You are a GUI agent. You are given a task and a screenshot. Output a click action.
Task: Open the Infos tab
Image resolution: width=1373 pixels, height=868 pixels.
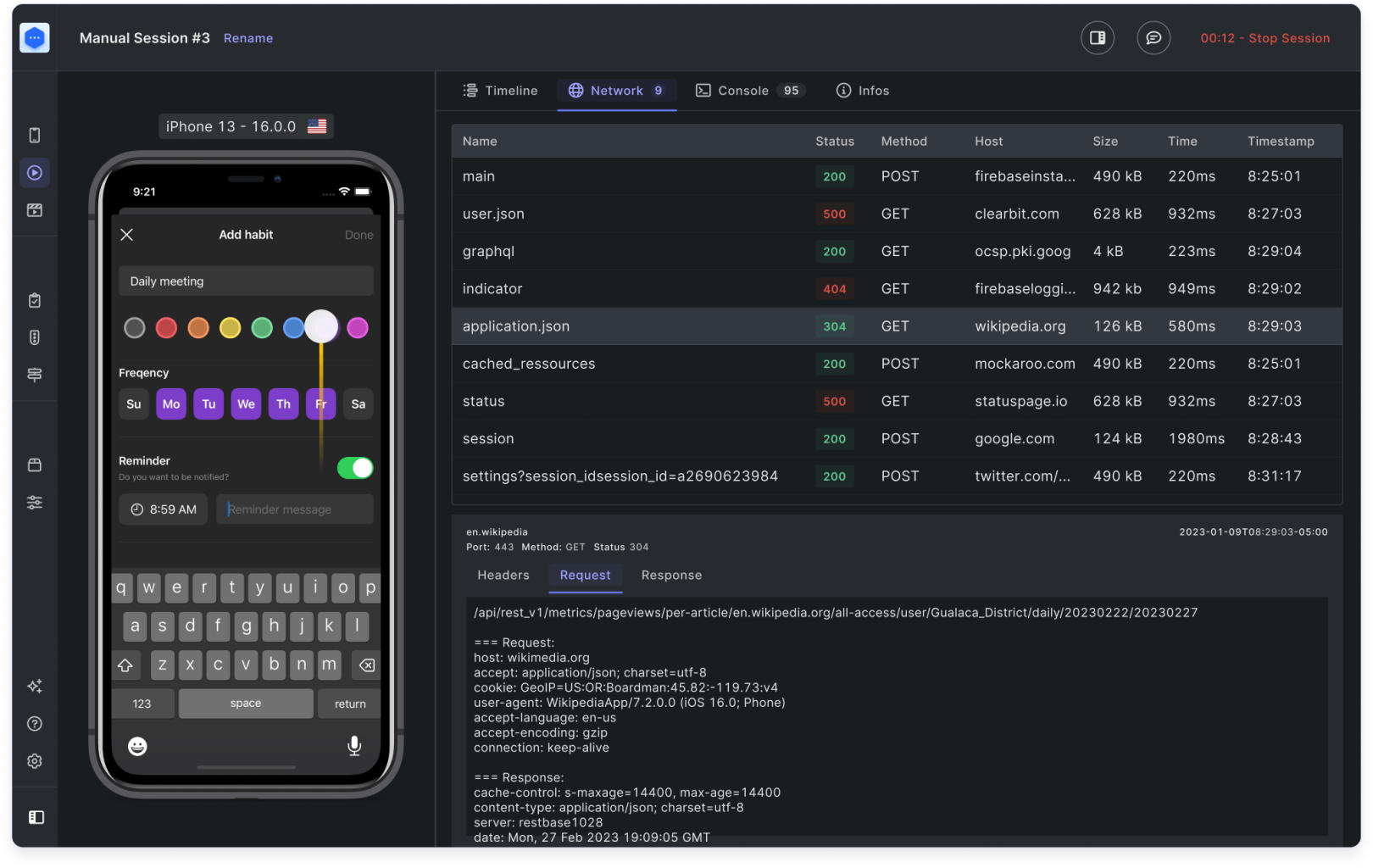click(863, 91)
